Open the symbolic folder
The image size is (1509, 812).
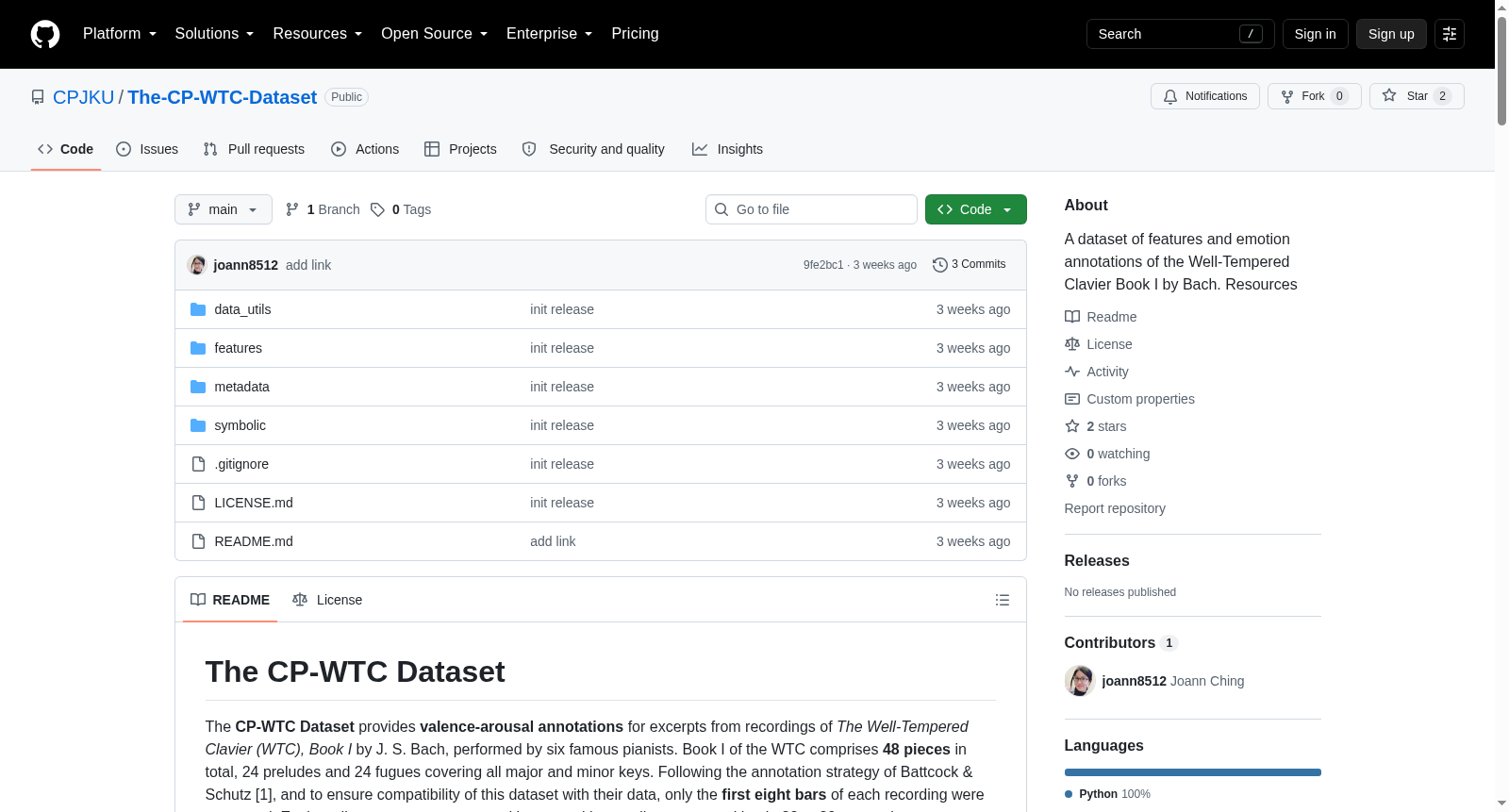[x=240, y=425]
